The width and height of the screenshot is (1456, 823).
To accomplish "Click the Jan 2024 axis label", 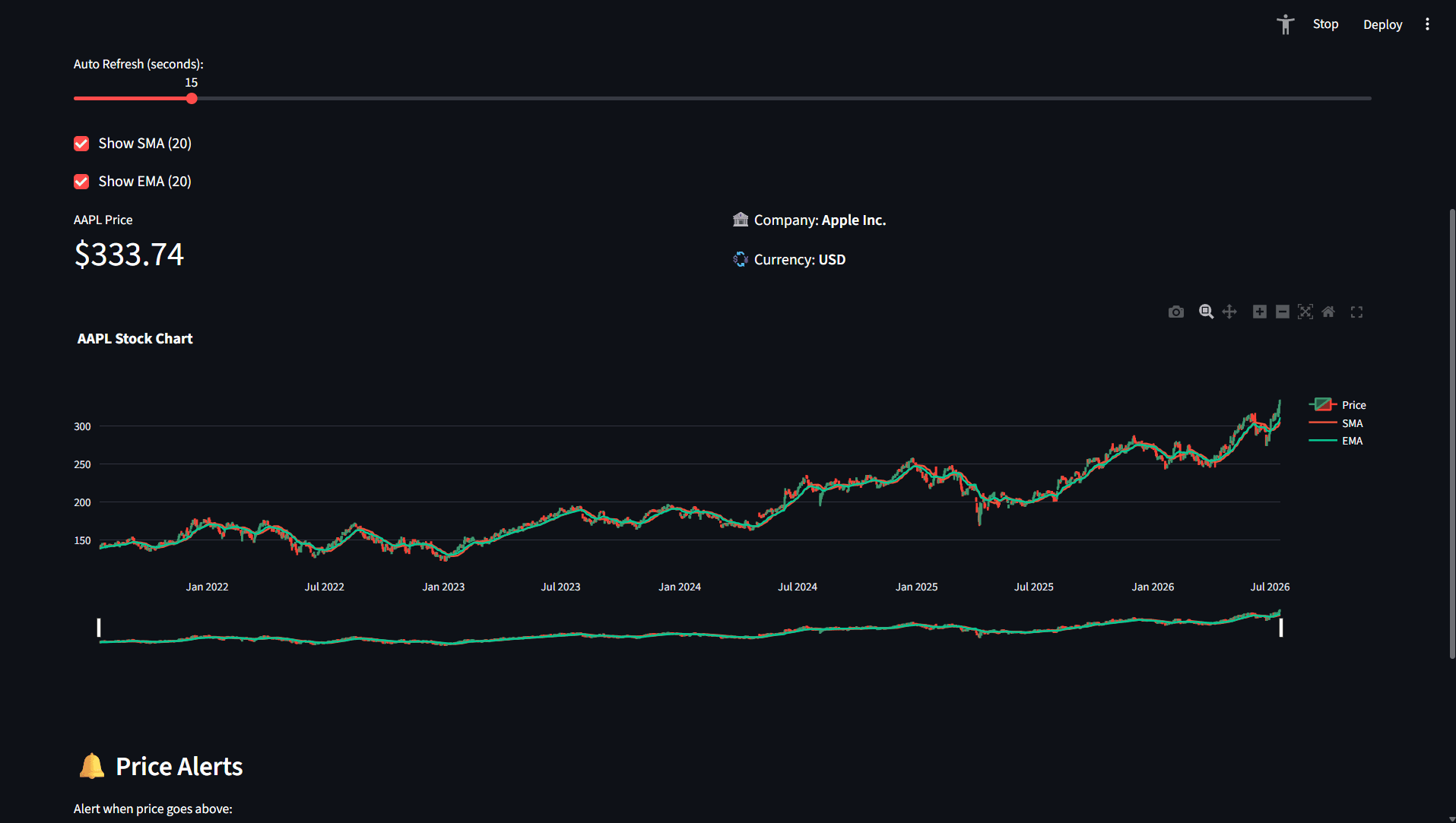I will (680, 587).
